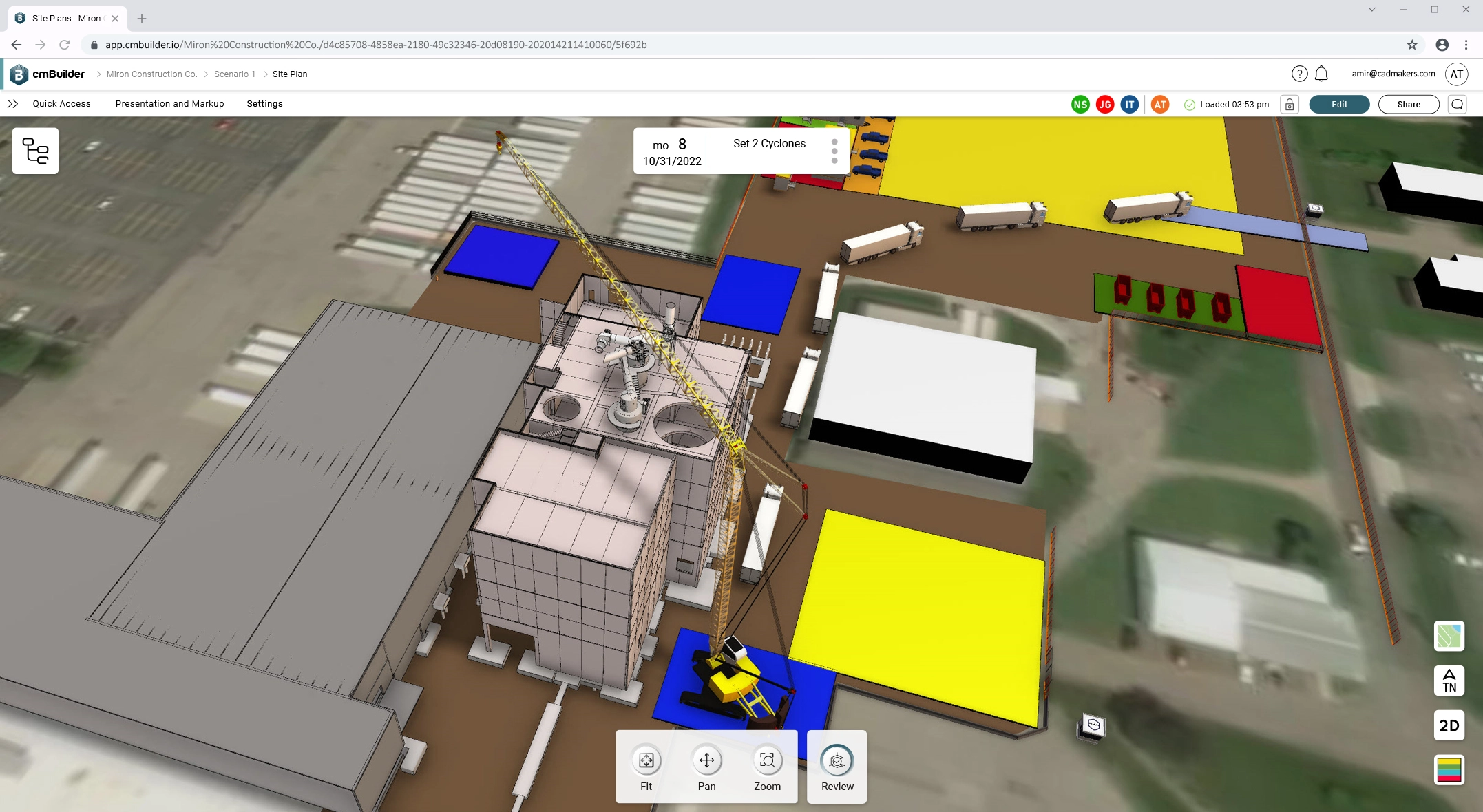Open the Settings menu

point(264,103)
